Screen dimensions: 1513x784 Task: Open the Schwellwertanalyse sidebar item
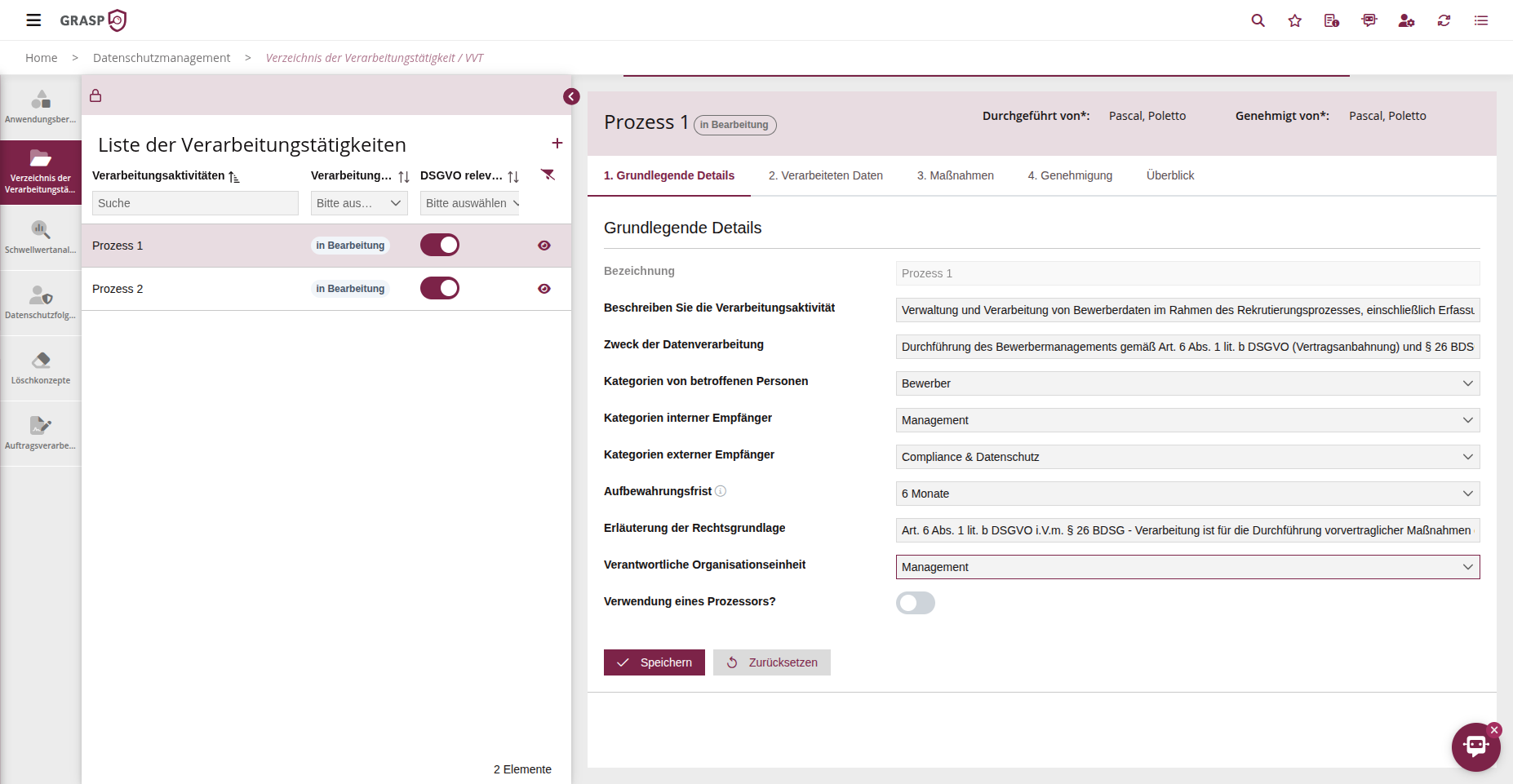[41, 237]
